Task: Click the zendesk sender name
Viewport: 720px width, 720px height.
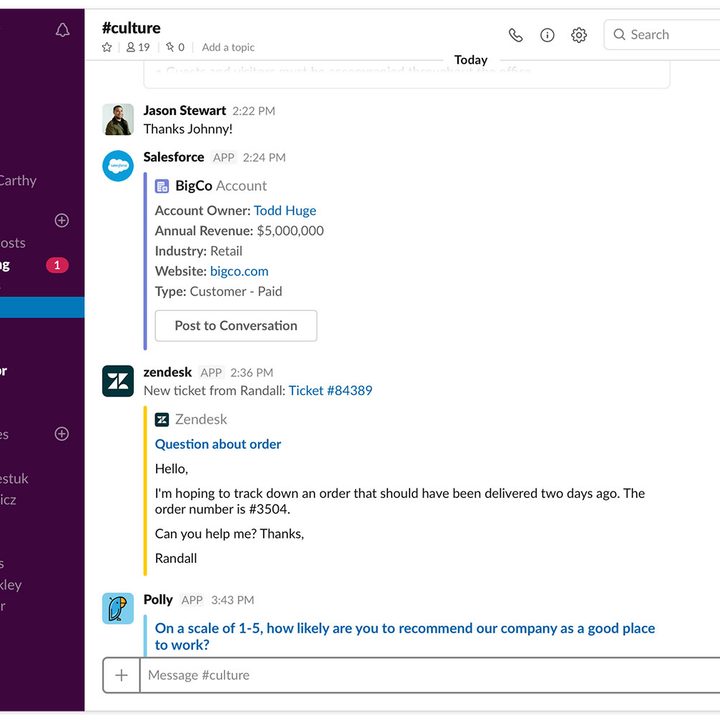Action: (168, 372)
